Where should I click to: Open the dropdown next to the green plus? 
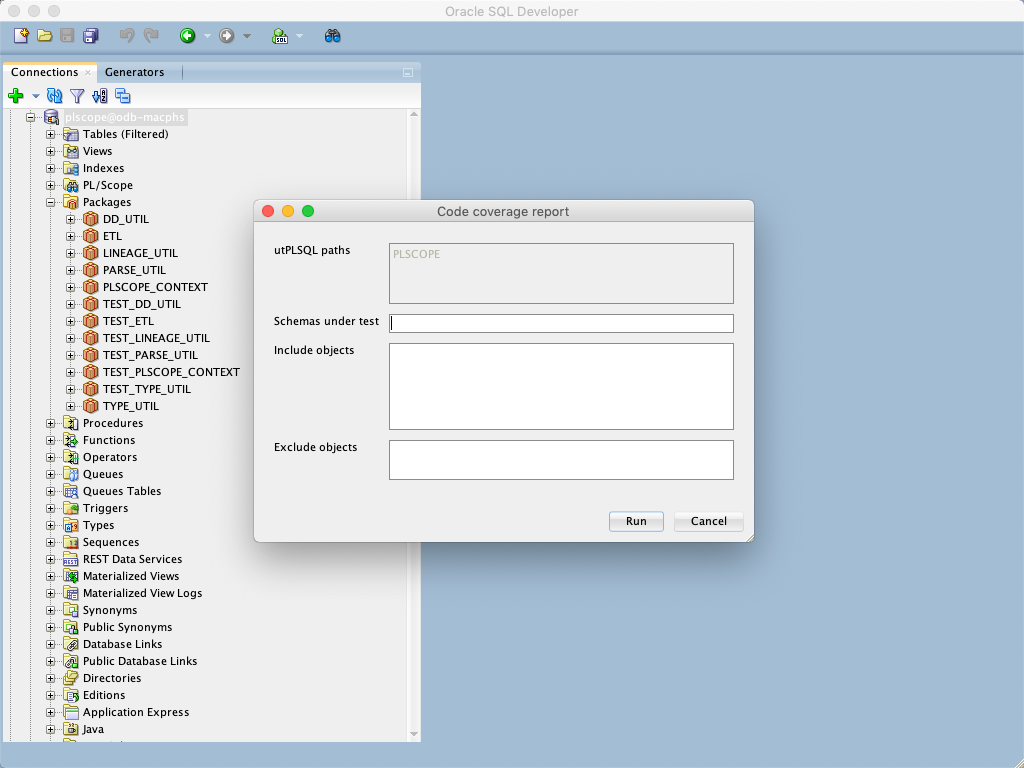[36, 96]
